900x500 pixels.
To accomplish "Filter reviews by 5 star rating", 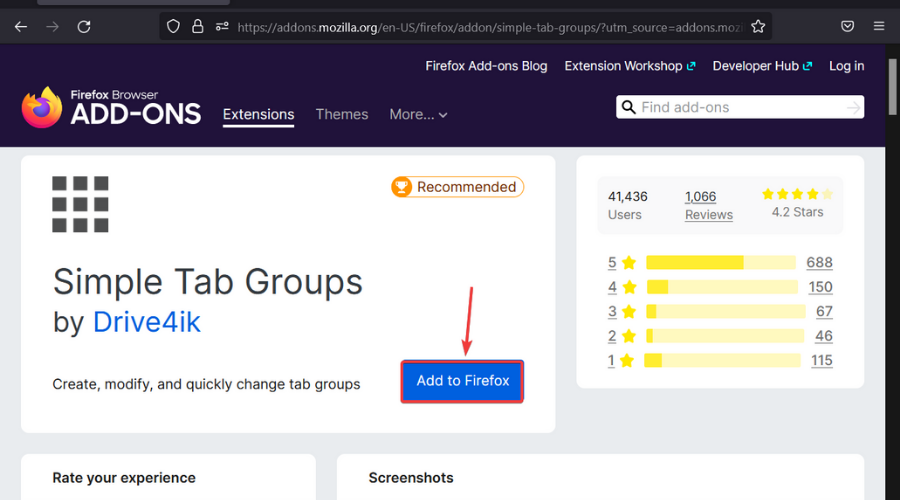I will [x=622, y=262].
